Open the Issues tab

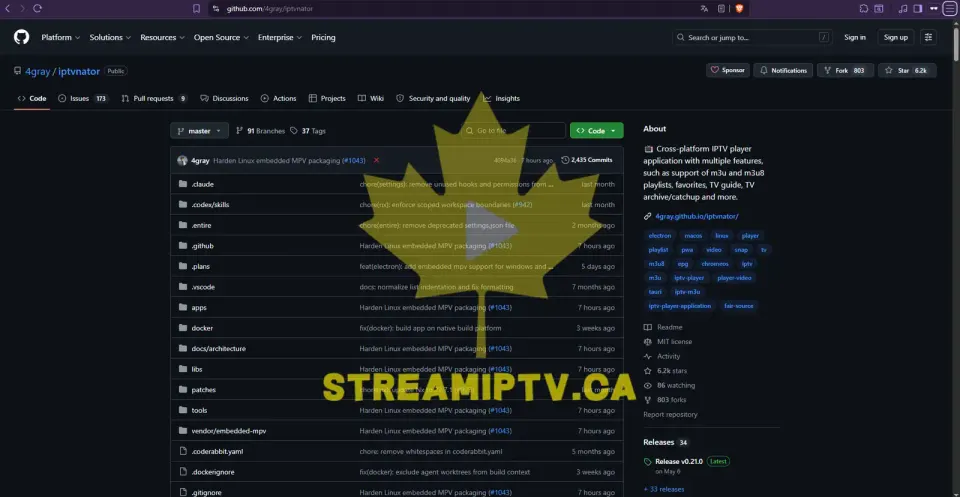(x=83, y=99)
